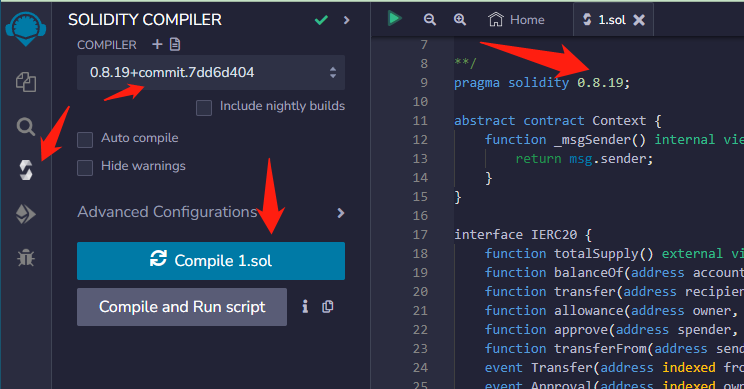Image resolution: width=744 pixels, height=389 pixels.
Task: Click the Compile and Run script button
Action: 182,307
